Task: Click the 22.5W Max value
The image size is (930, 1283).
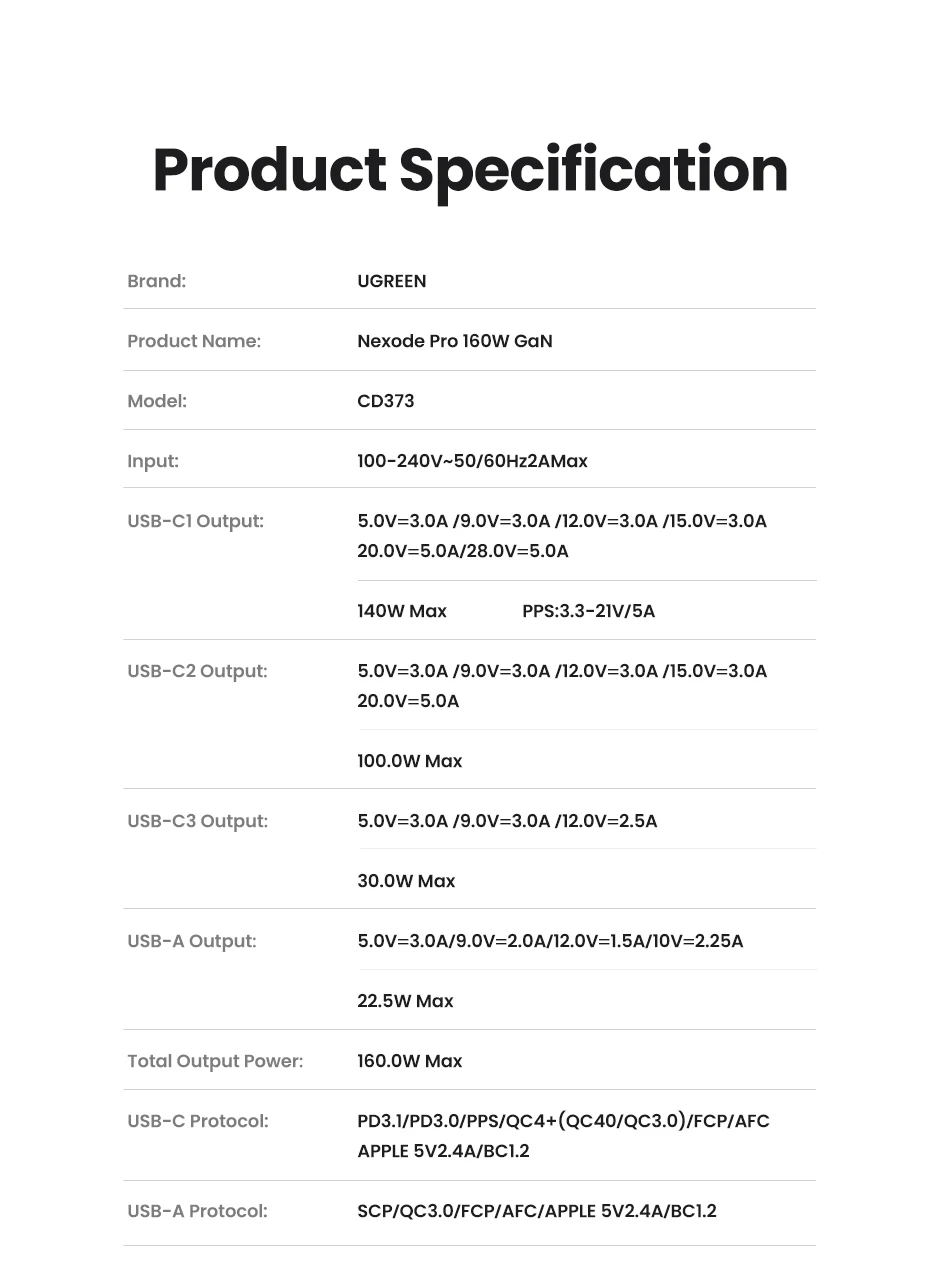Action: 405,1001
